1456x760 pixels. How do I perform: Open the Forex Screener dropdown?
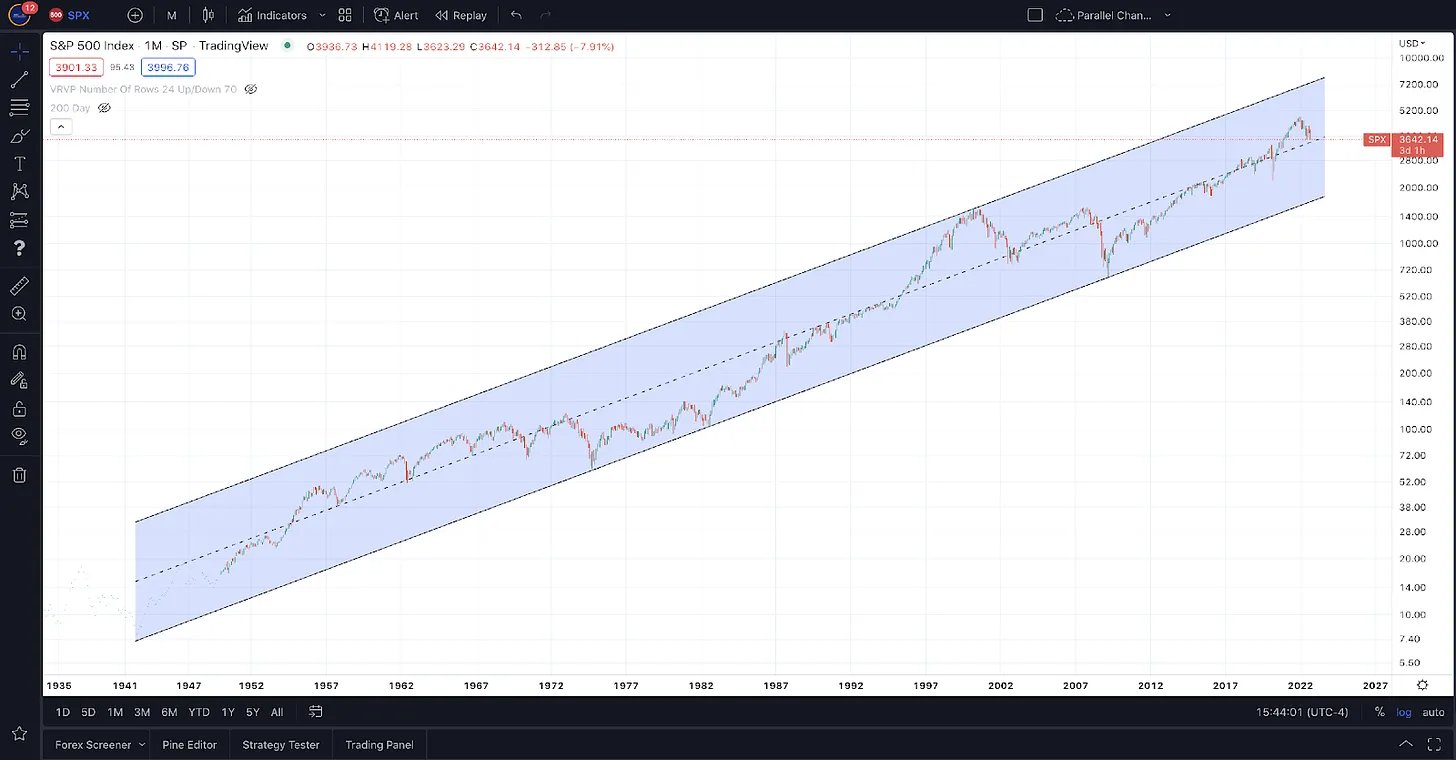[x=141, y=745]
